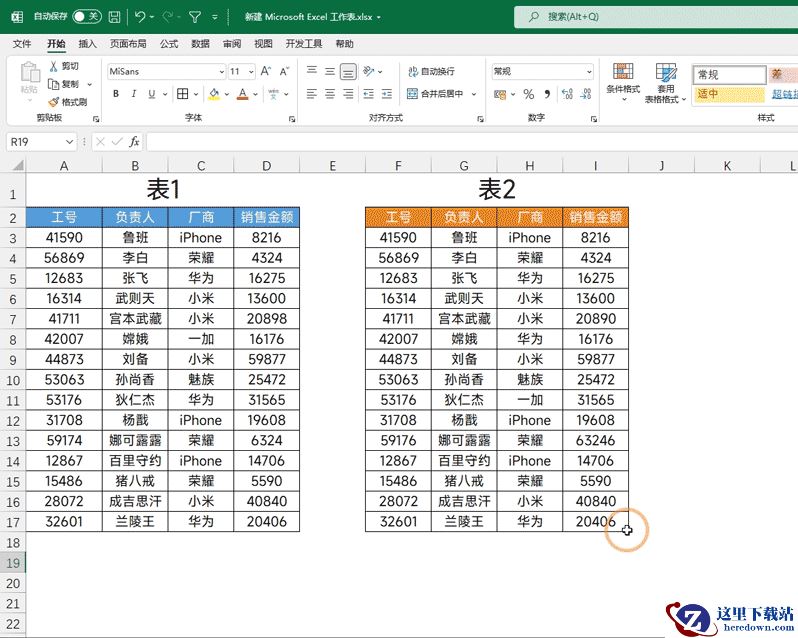Click into the search box 搜索(Alt+Q)
This screenshot has height=638, width=798.
(x=656, y=17)
